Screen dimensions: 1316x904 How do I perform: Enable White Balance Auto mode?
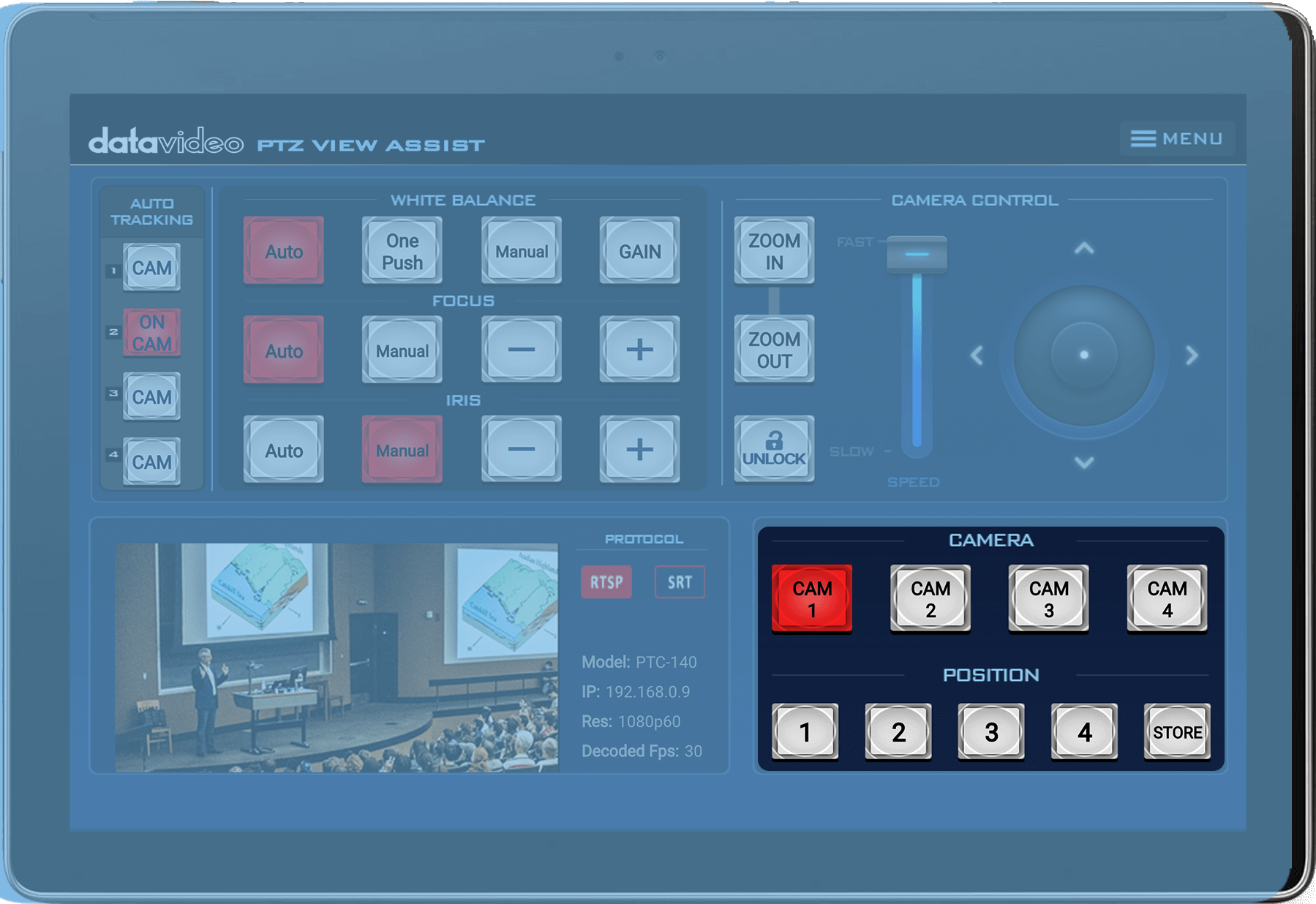pyautogui.click(x=284, y=251)
